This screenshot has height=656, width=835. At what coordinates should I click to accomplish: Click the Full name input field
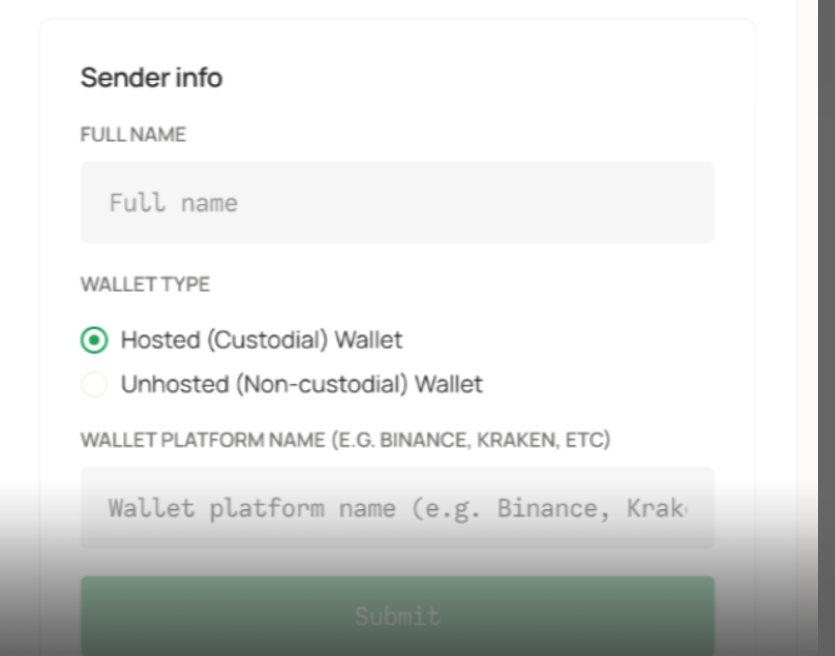[397, 202]
